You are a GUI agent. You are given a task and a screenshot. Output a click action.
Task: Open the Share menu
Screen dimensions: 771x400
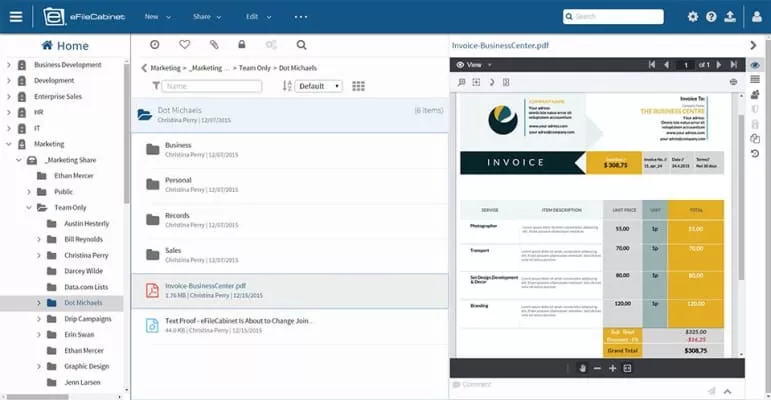click(207, 17)
